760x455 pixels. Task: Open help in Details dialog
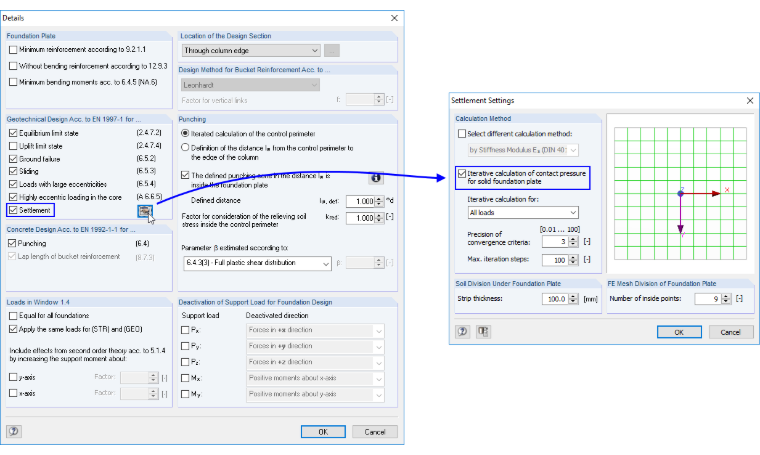[14, 431]
